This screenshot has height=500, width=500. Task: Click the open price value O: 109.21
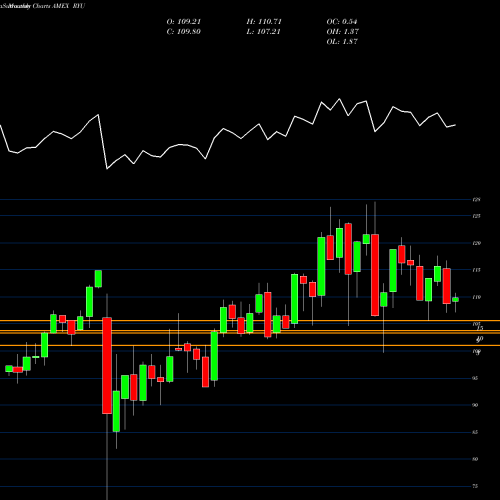[x=184, y=22]
